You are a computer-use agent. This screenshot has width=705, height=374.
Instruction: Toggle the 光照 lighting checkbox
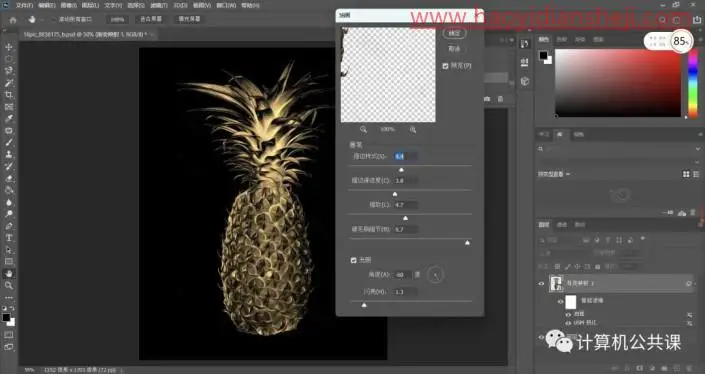pos(353,260)
